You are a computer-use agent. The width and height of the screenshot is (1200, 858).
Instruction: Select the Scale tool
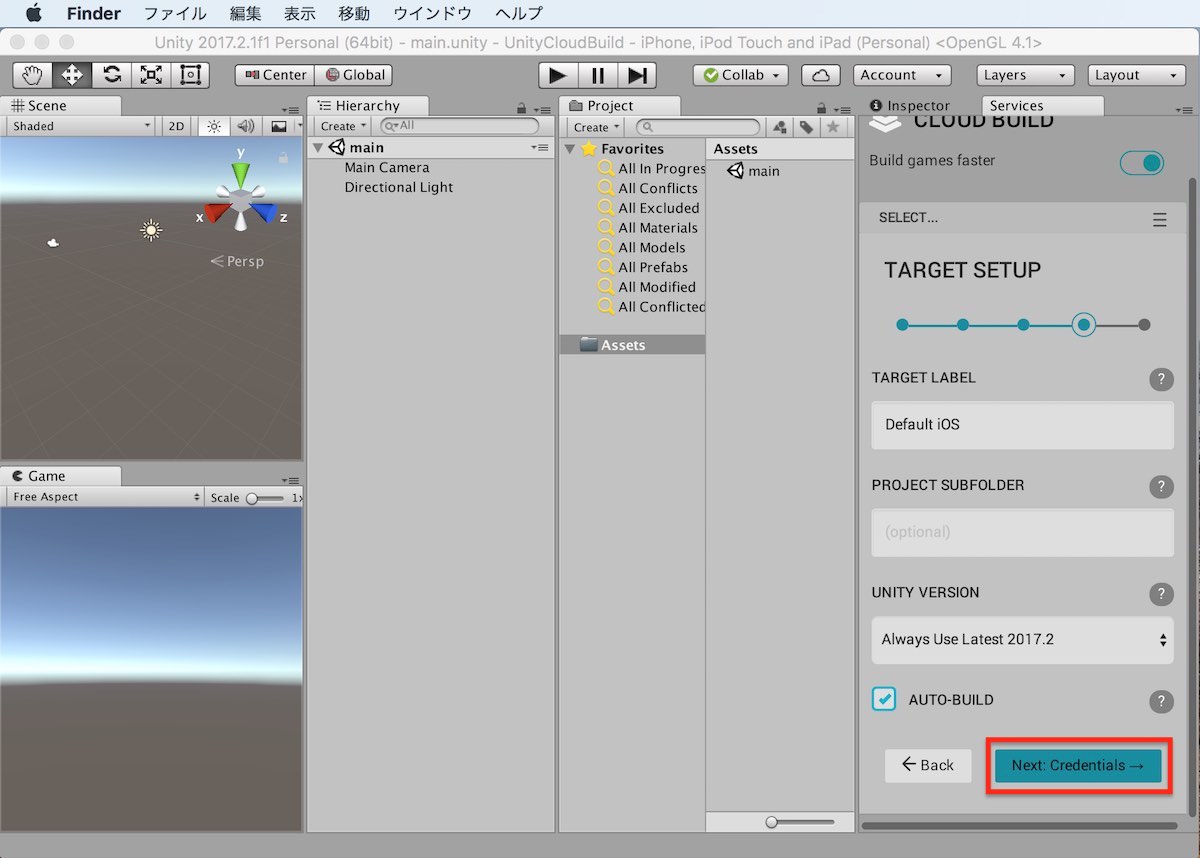pos(151,75)
